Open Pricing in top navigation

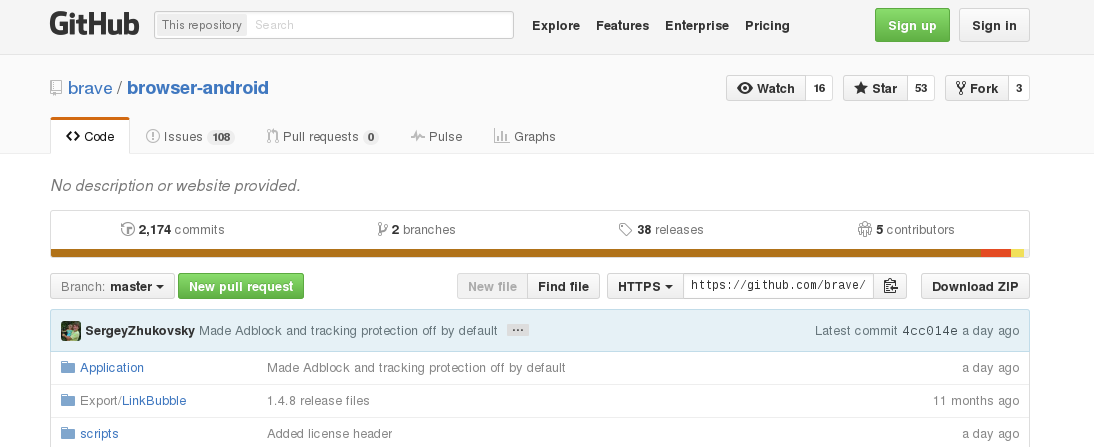pyautogui.click(x=767, y=25)
